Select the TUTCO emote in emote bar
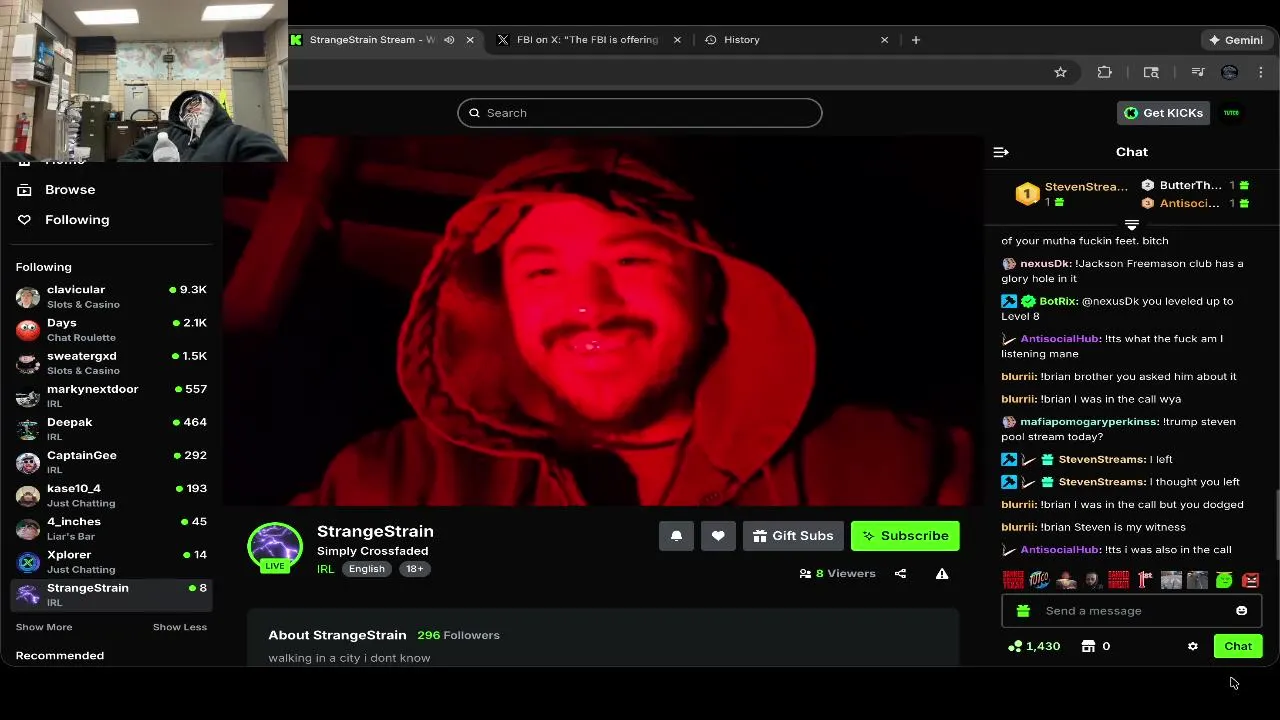Image resolution: width=1280 pixels, height=720 pixels. coord(1040,580)
